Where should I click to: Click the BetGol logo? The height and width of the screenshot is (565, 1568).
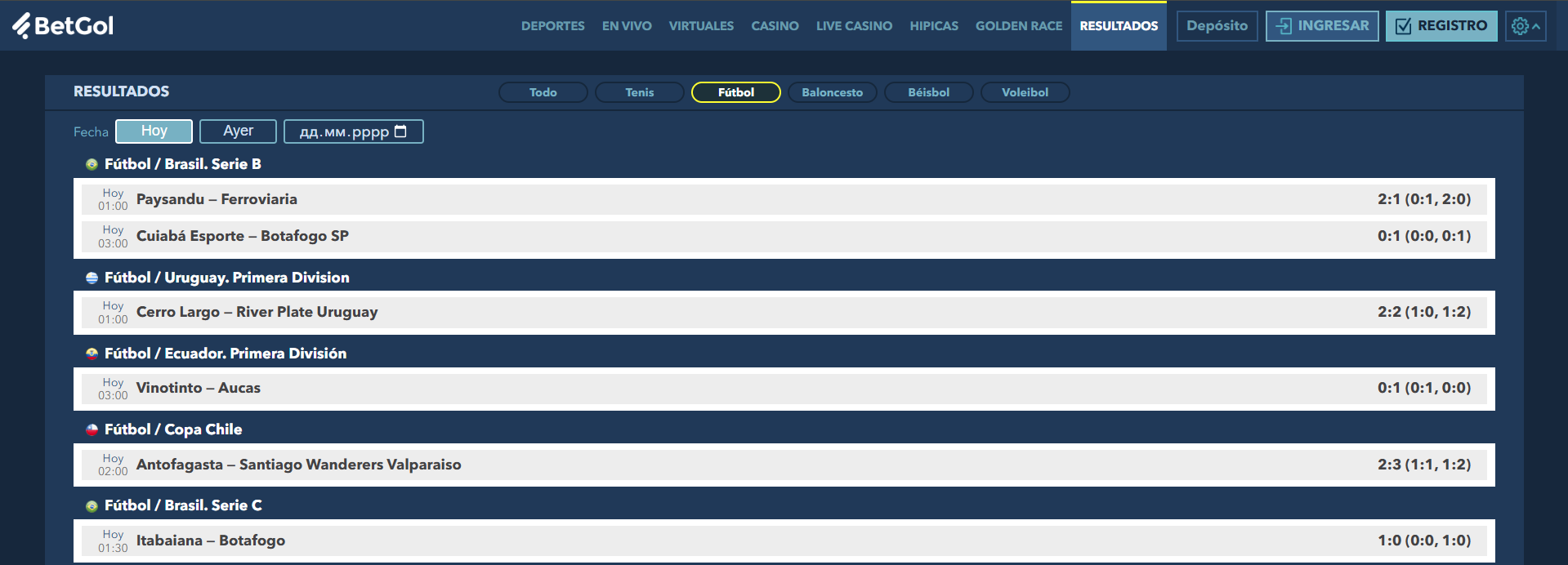coord(63,25)
